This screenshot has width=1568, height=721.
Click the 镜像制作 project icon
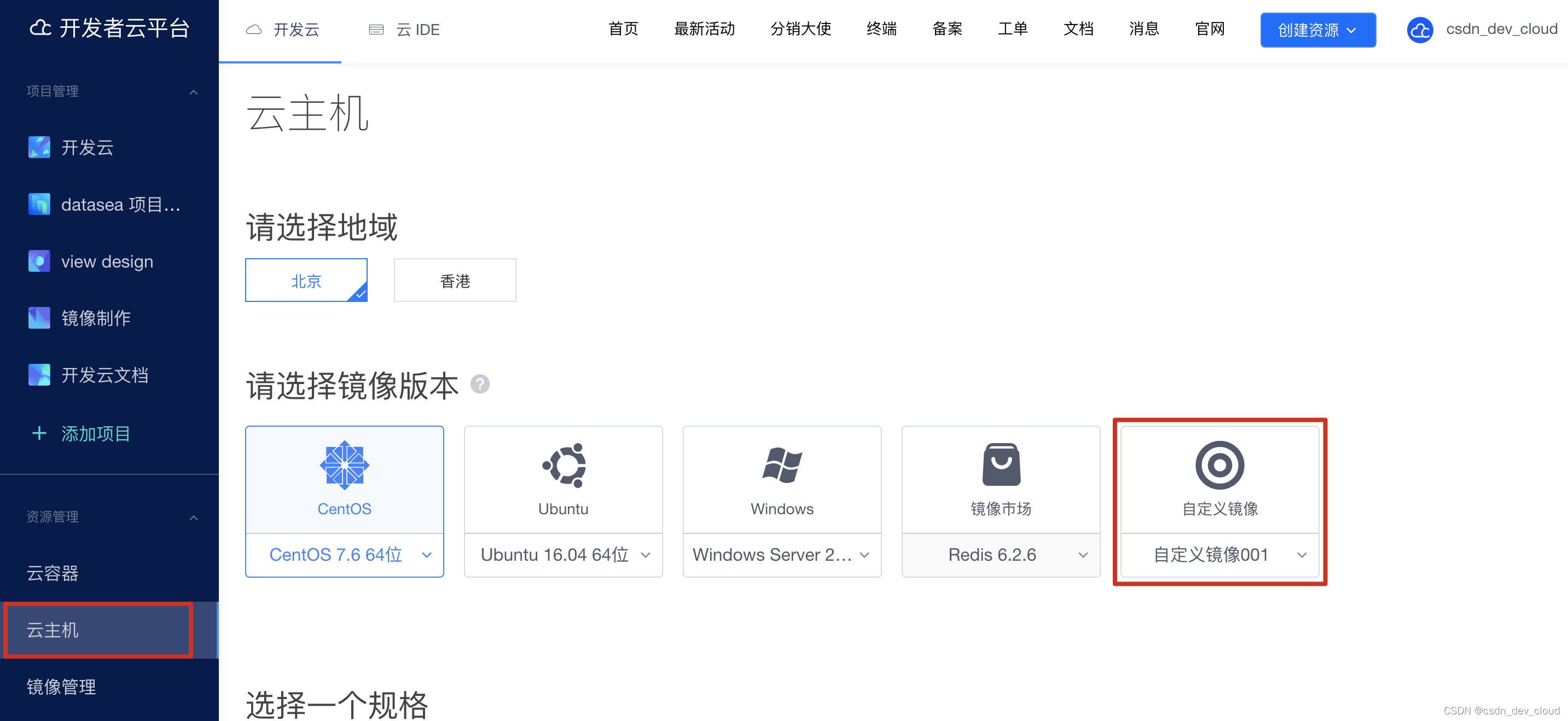click(x=39, y=318)
